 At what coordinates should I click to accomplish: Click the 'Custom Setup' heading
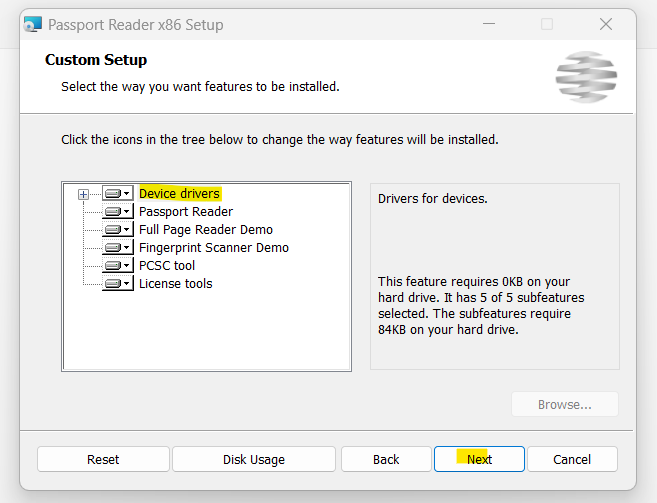(x=96, y=60)
